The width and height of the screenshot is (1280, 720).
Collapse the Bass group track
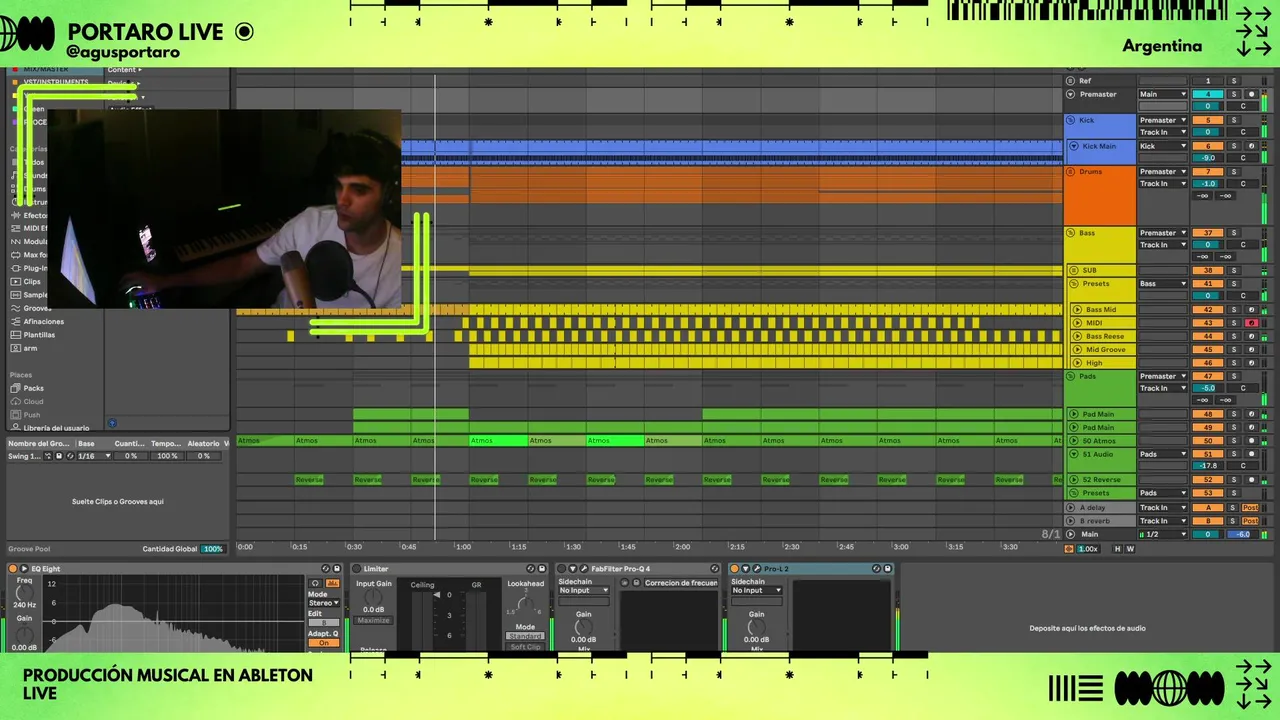(1071, 233)
